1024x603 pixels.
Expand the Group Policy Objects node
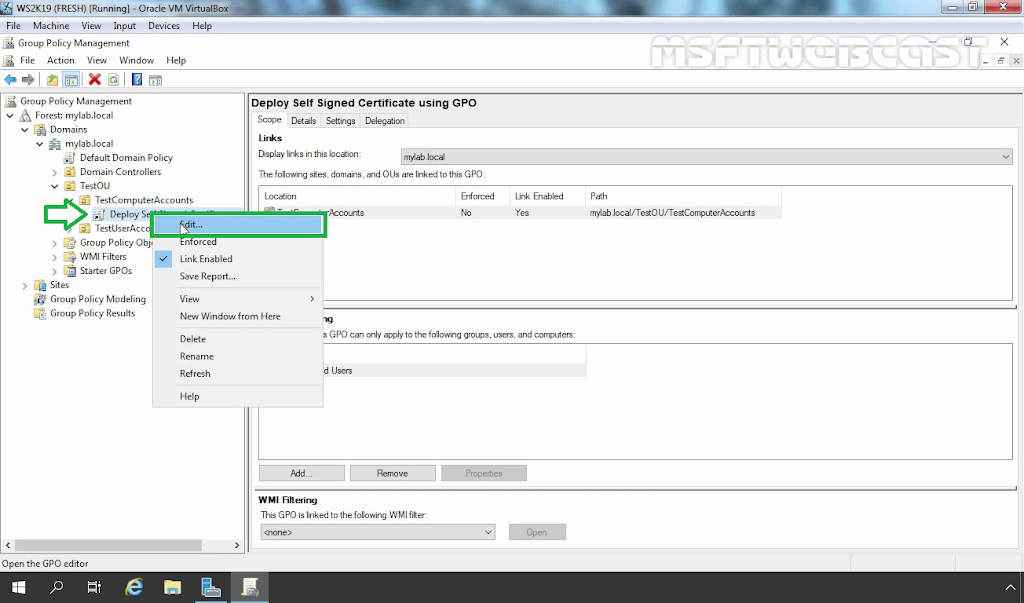pyautogui.click(x=55, y=243)
